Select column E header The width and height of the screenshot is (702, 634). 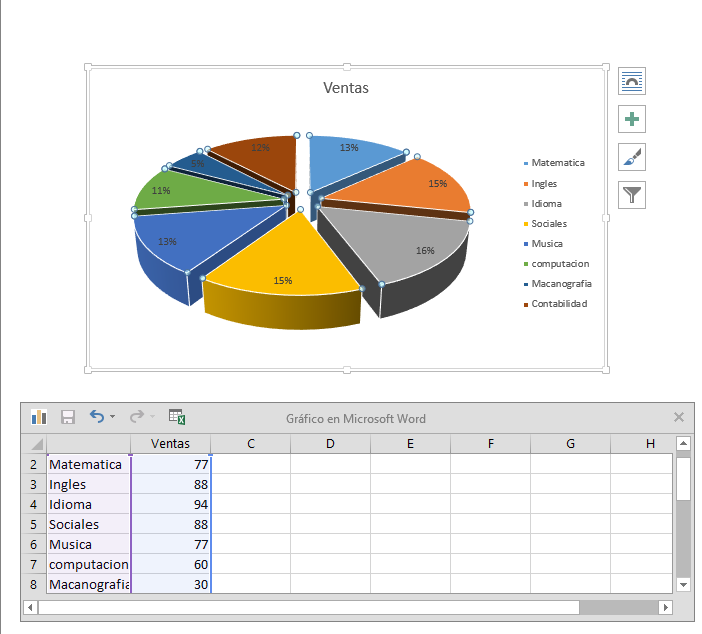point(411,444)
